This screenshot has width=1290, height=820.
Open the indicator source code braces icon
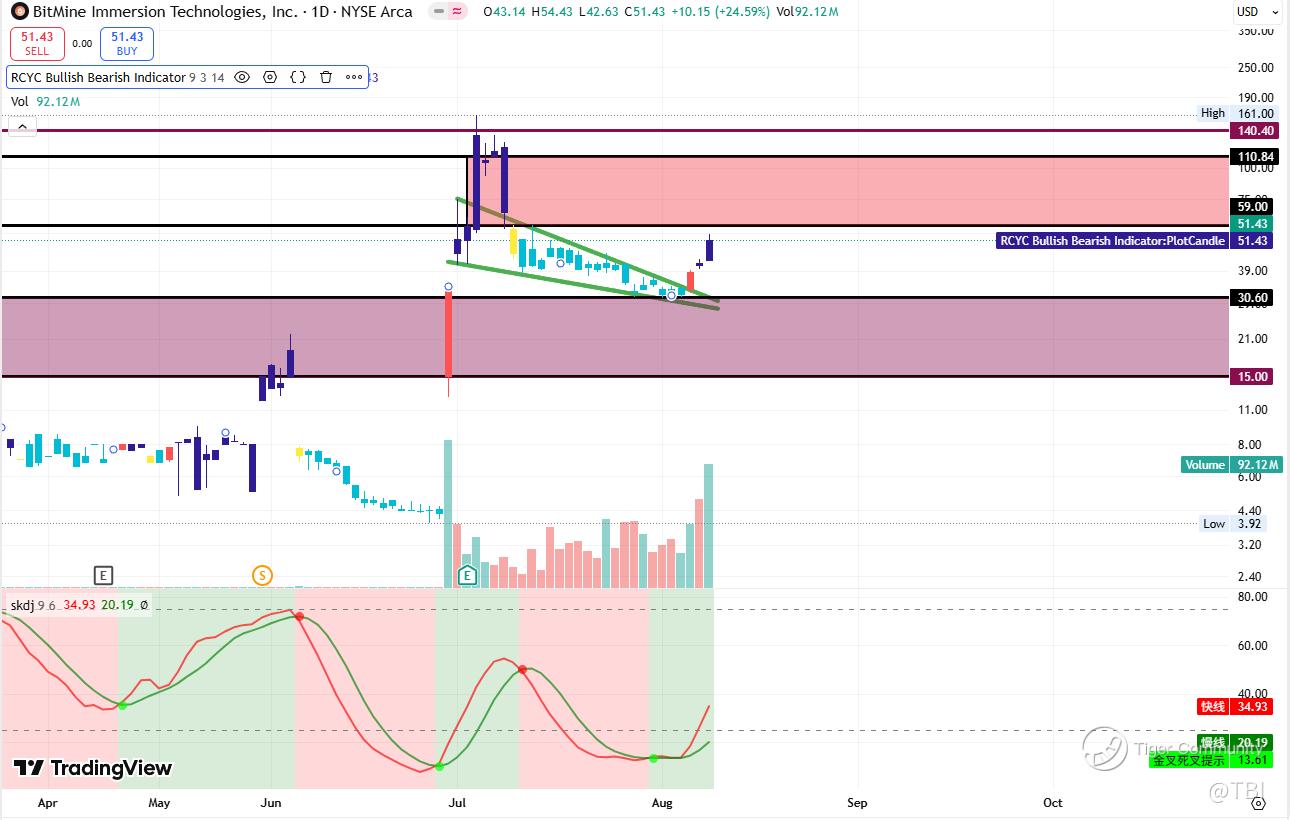(298, 77)
